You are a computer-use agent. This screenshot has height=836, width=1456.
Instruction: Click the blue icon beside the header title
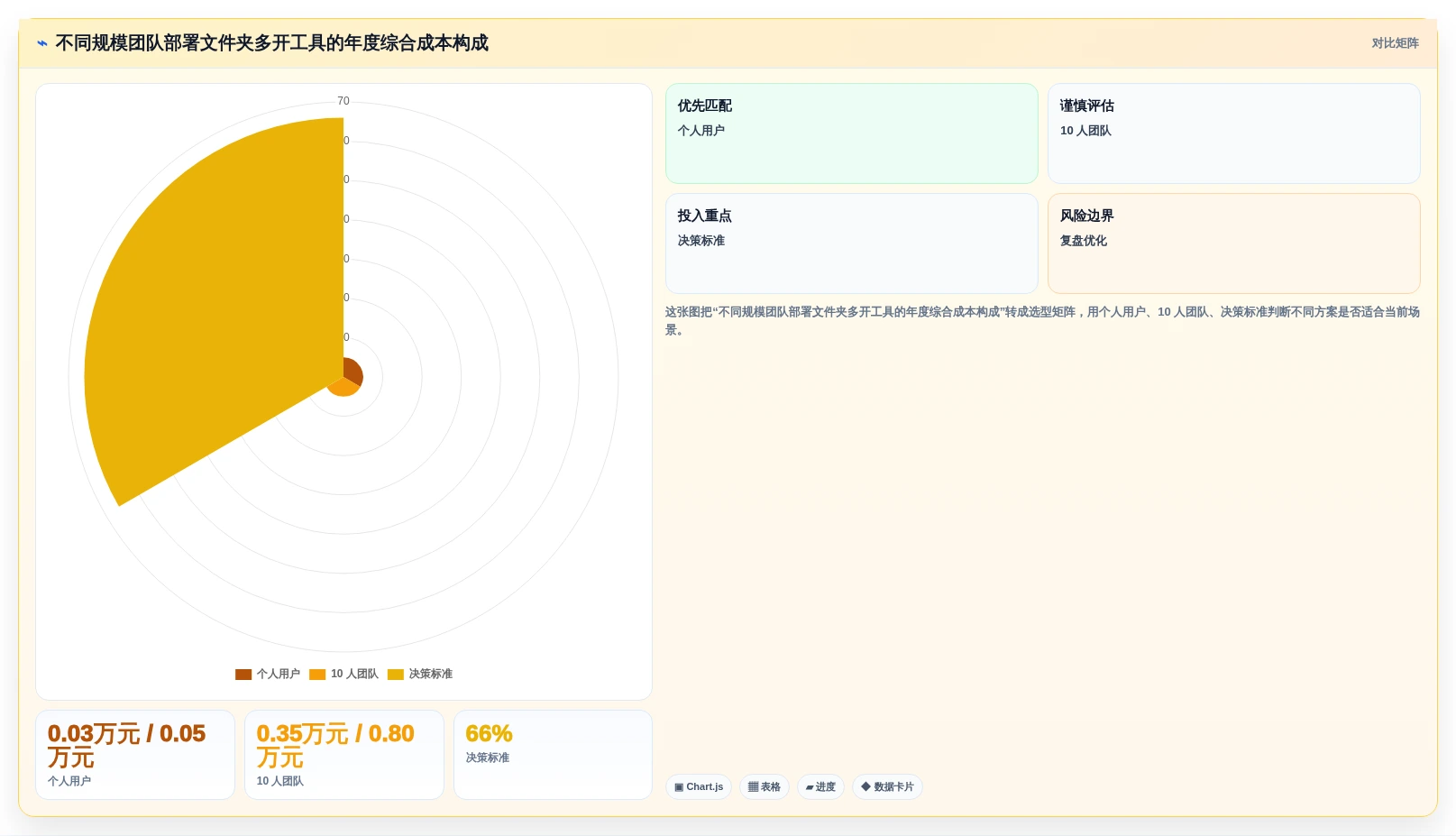point(42,43)
